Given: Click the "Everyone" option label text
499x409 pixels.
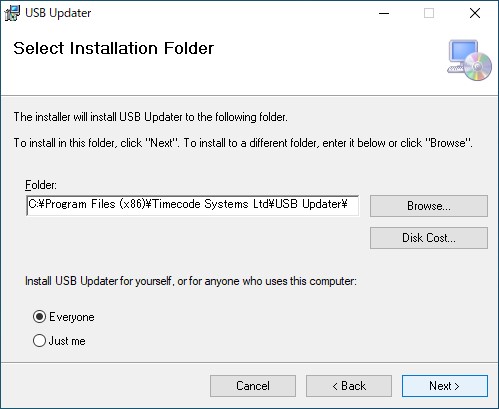Looking at the screenshot, I should 72,317.
